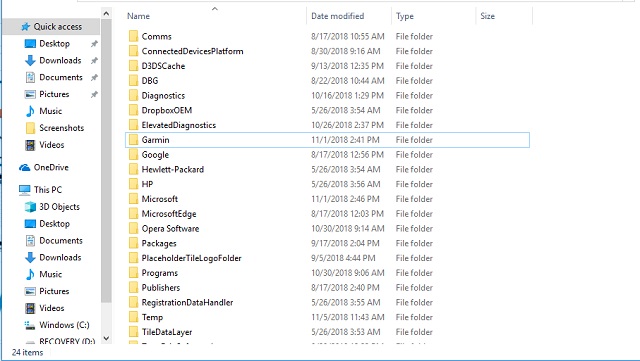Select the PlaceholderTileLogoFolder folder name

(191, 258)
